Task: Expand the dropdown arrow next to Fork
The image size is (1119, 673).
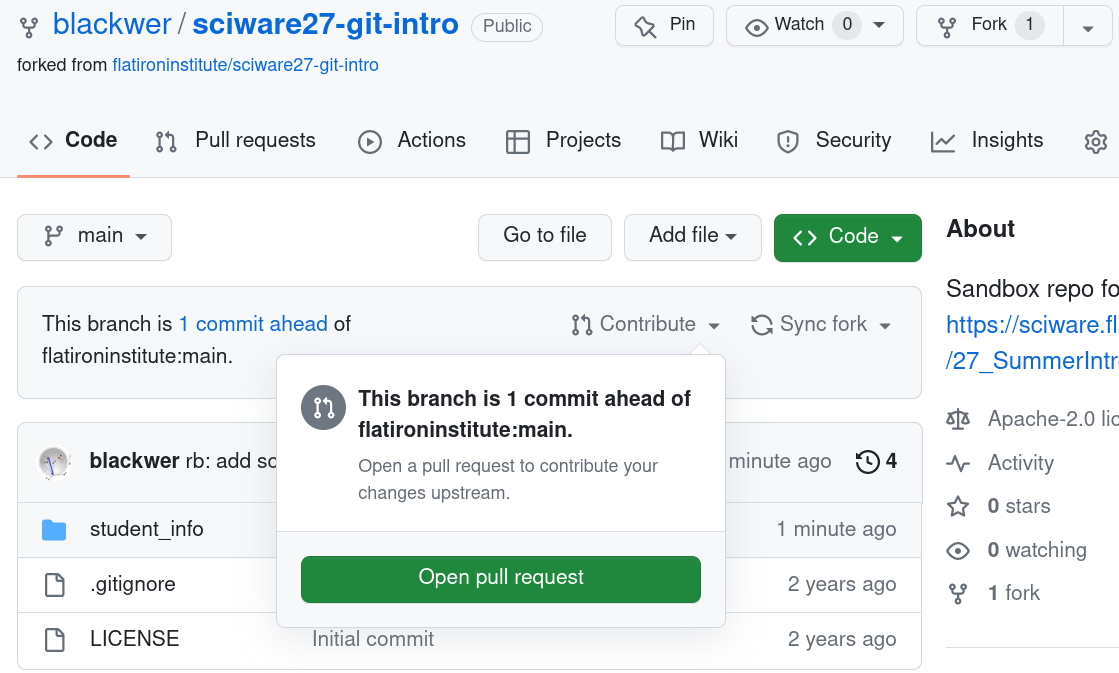Action: tap(1088, 27)
